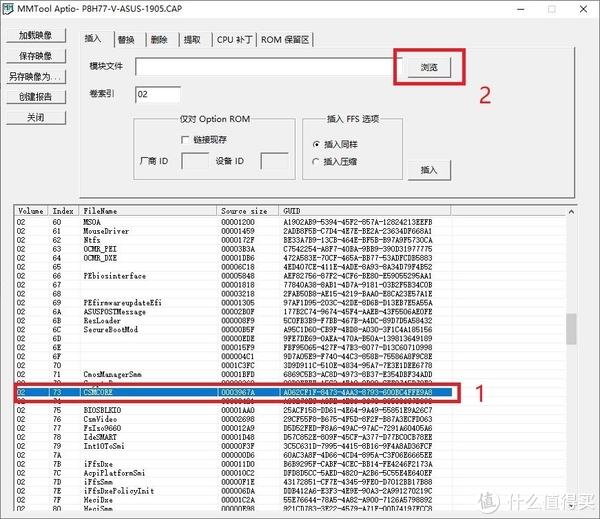Viewport: 600px width, 519px height.
Task: Click index 6D row with size 00000EDE
Action: [233, 339]
